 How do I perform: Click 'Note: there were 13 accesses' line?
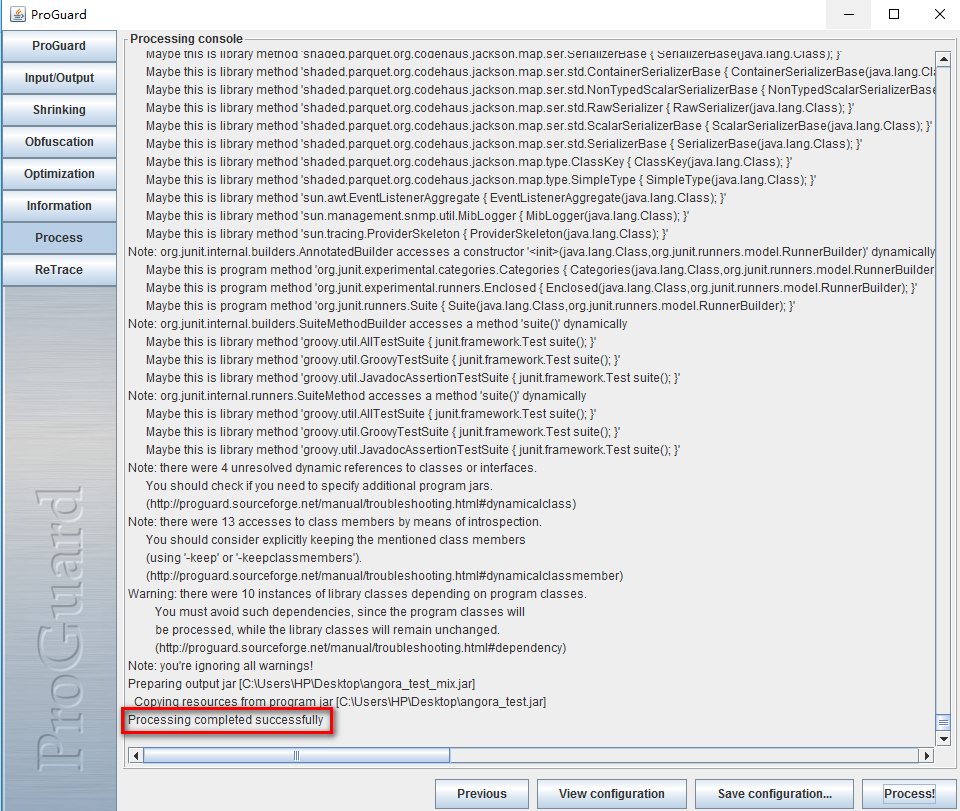(x=335, y=521)
